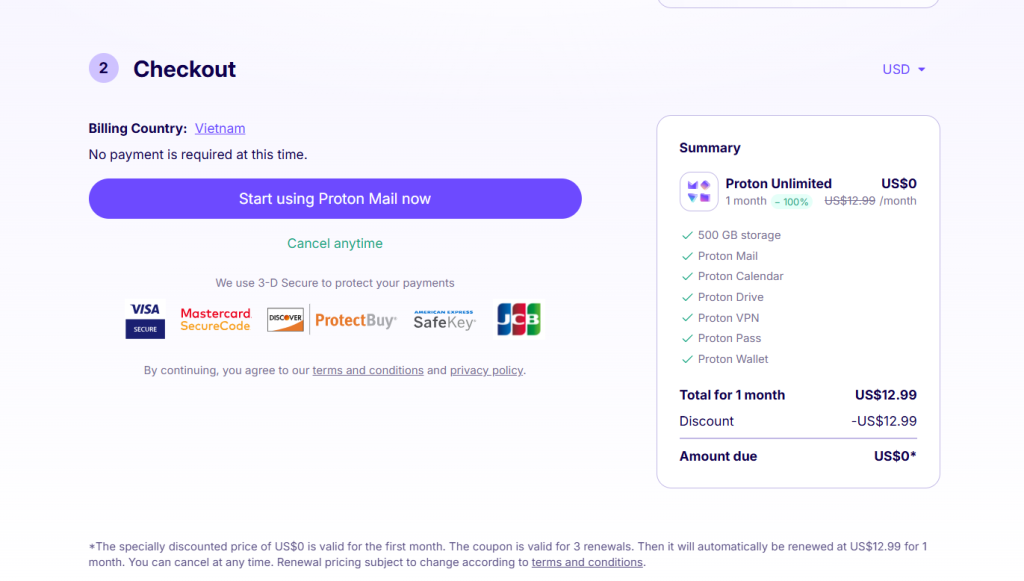Click the Visa Secure card icon
This screenshot has height=581, width=1024.
point(145,320)
